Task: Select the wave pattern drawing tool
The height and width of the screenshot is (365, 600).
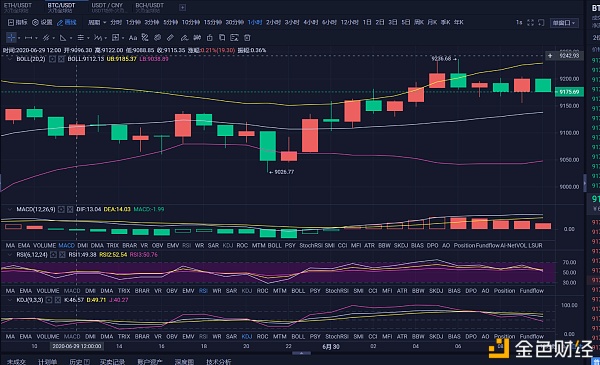Action: pyautogui.click(x=98, y=38)
